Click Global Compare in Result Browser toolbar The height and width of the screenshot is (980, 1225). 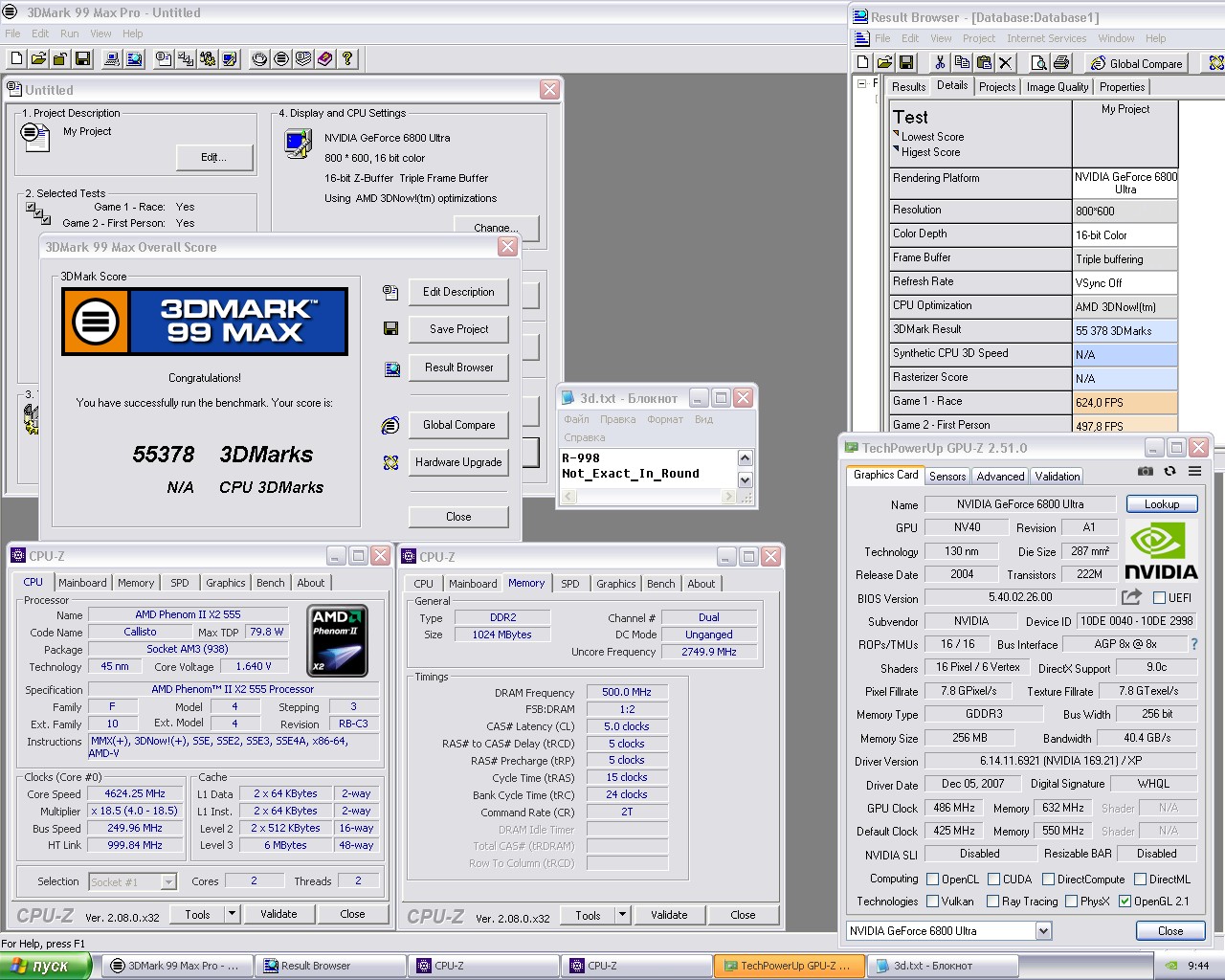(1136, 63)
